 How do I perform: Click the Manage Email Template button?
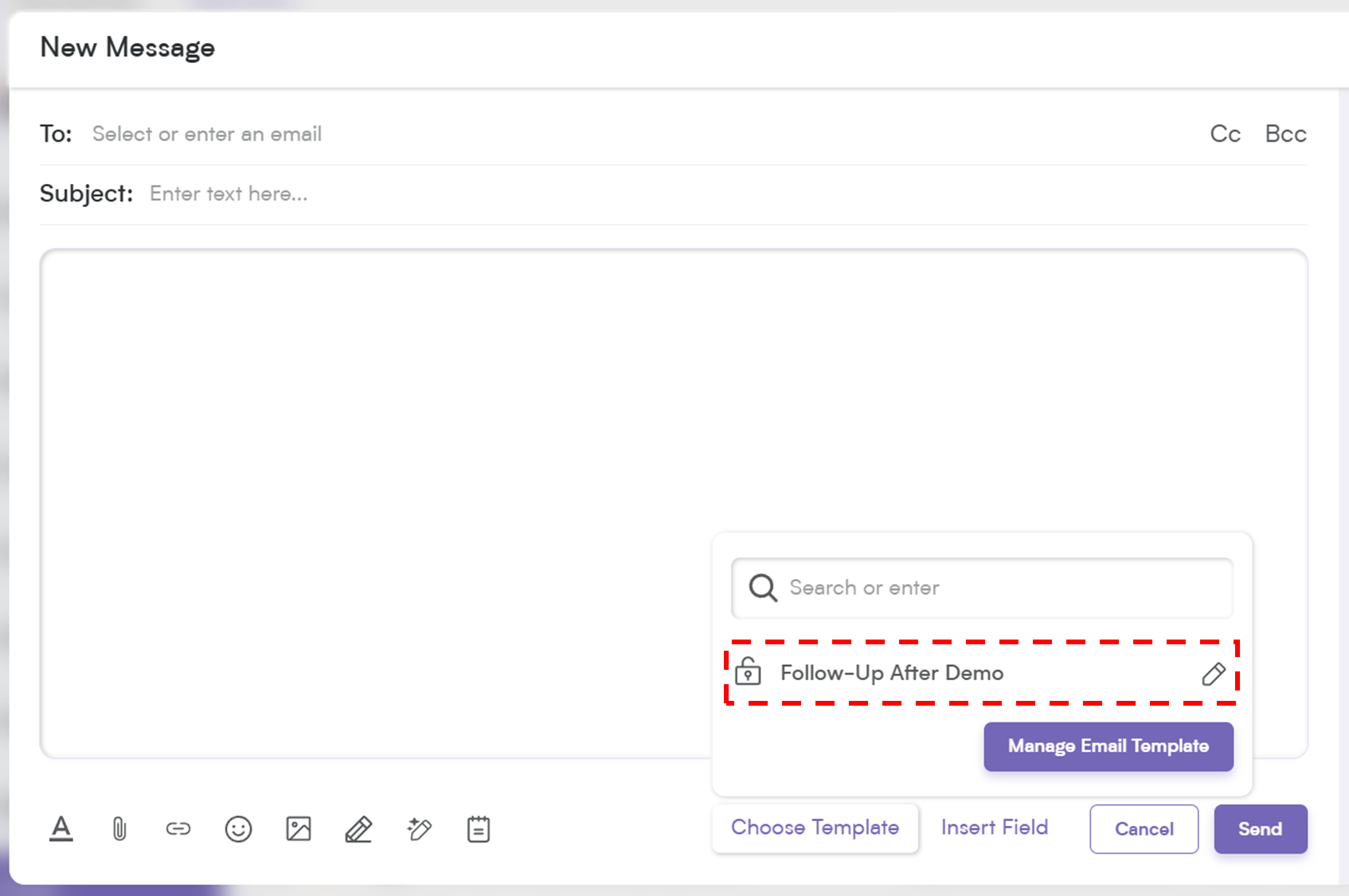pyautogui.click(x=1109, y=746)
